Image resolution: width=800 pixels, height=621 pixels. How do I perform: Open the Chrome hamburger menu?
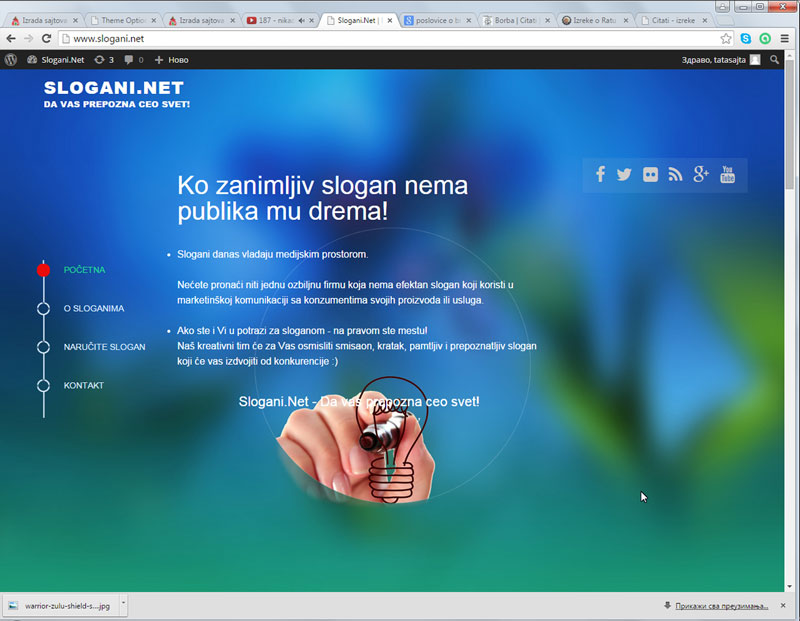pyautogui.click(x=785, y=38)
